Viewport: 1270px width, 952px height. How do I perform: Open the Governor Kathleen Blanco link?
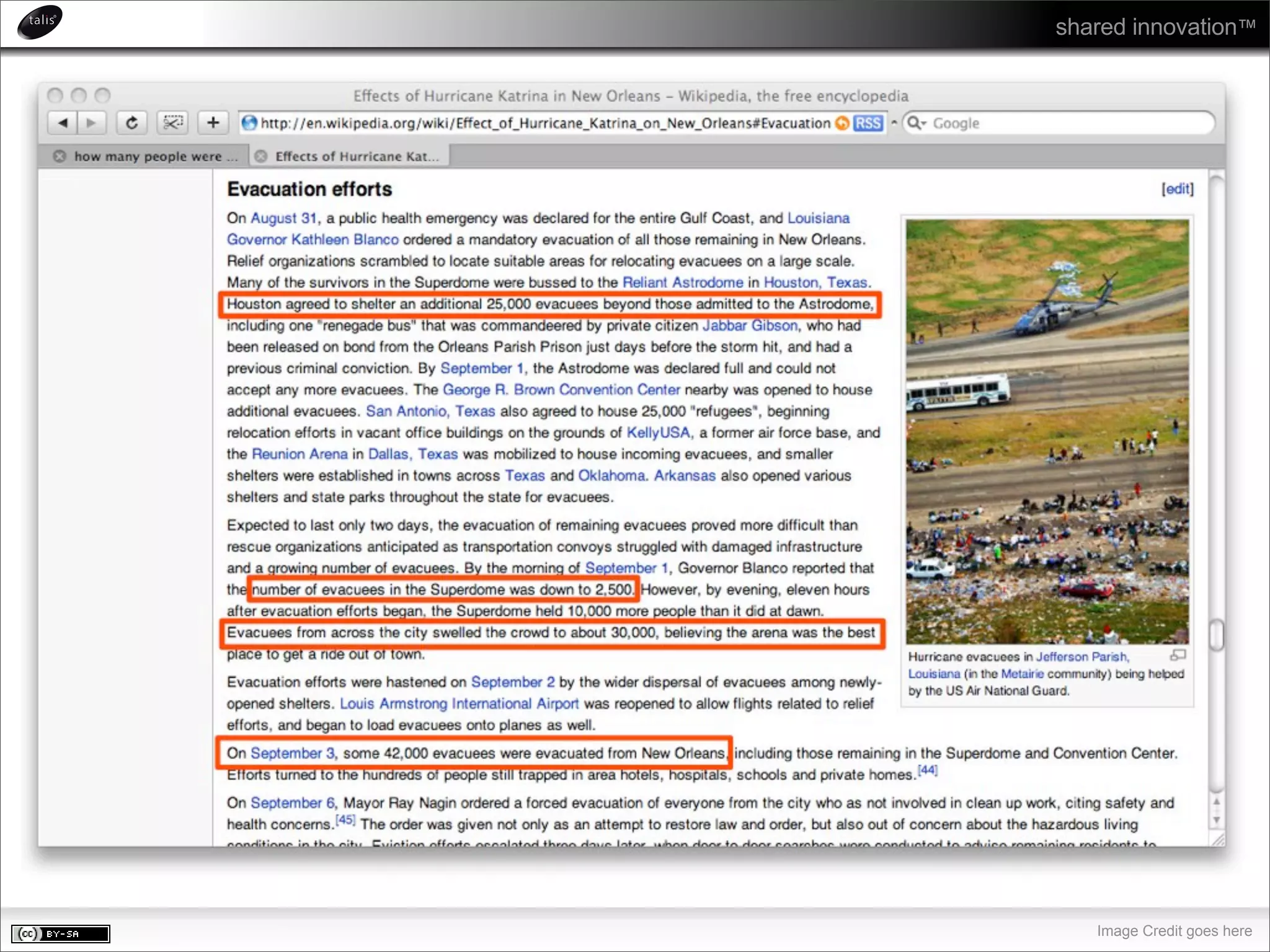point(313,239)
